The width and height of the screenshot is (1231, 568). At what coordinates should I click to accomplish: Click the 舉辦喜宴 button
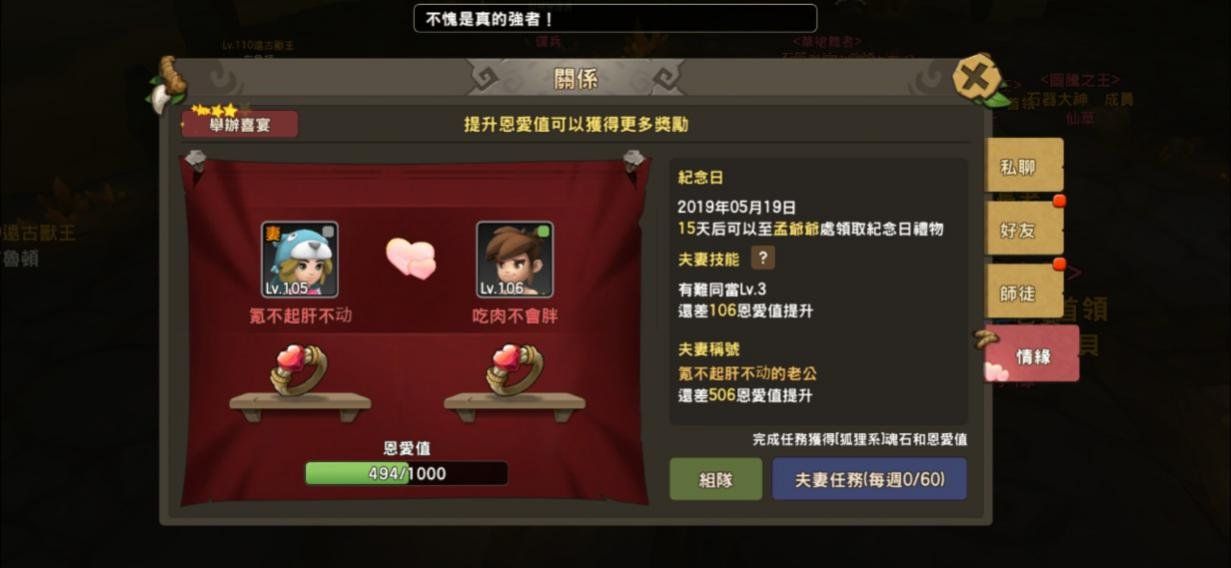click(x=240, y=124)
